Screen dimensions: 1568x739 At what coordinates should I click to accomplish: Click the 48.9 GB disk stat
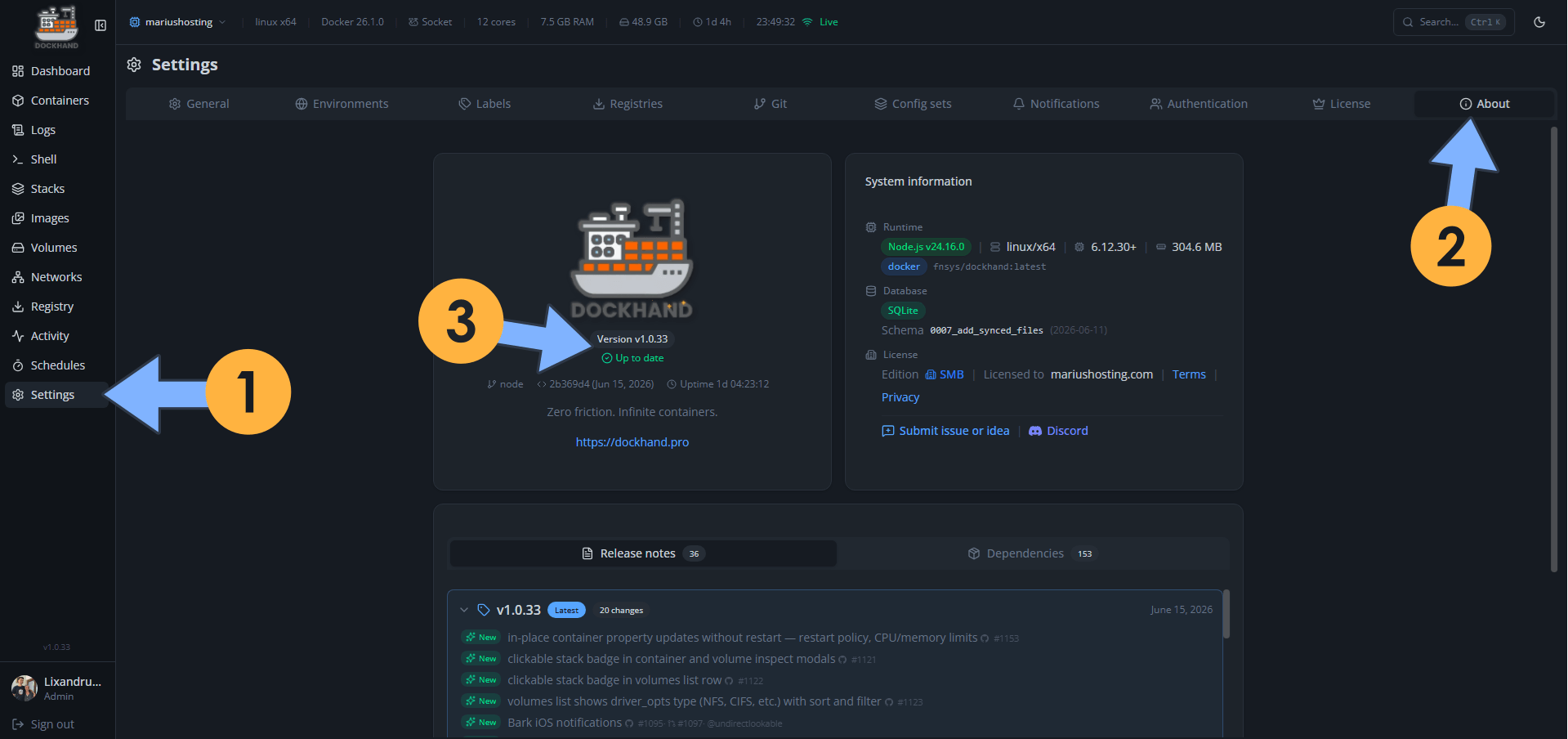(x=643, y=22)
